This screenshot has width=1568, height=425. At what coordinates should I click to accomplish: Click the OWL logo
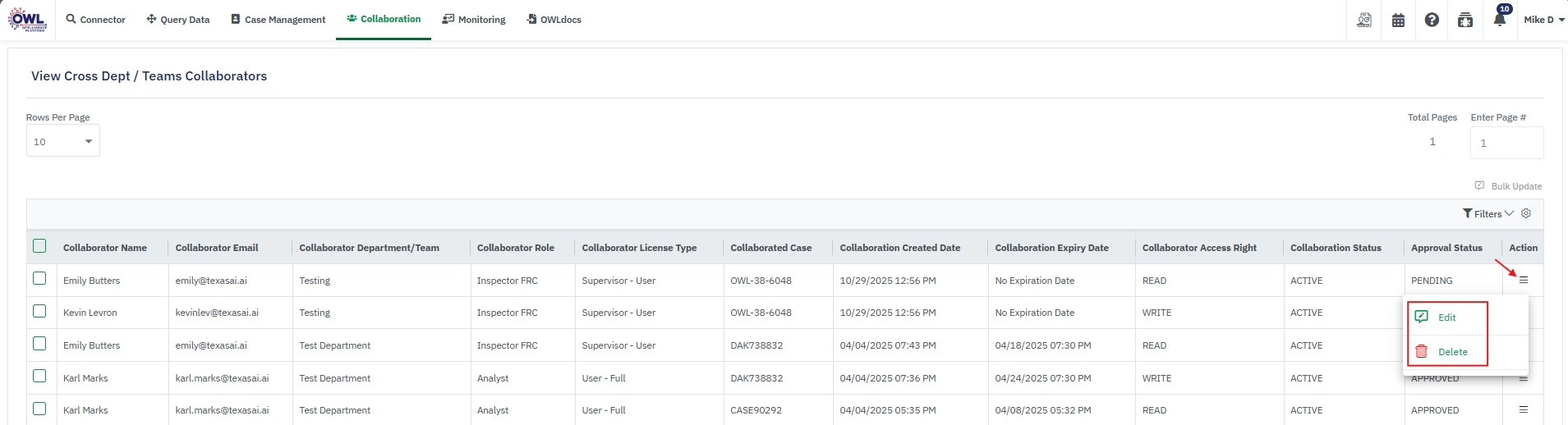click(x=28, y=20)
